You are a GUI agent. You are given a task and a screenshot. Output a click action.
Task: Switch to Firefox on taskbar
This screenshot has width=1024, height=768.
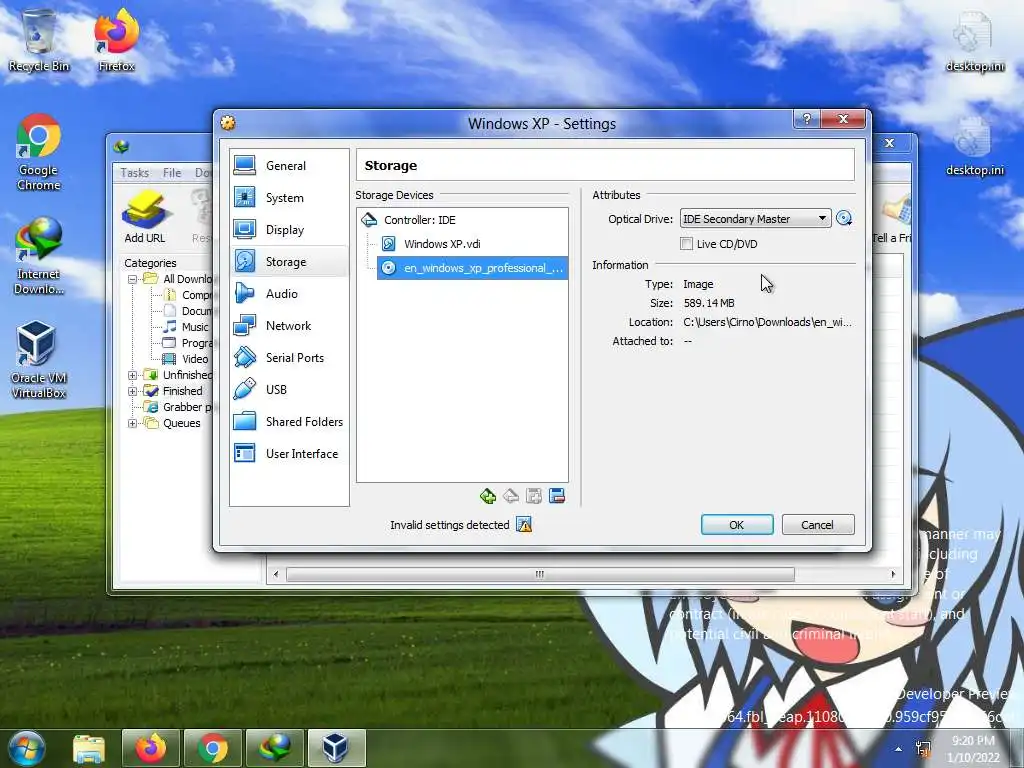[150, 748]
